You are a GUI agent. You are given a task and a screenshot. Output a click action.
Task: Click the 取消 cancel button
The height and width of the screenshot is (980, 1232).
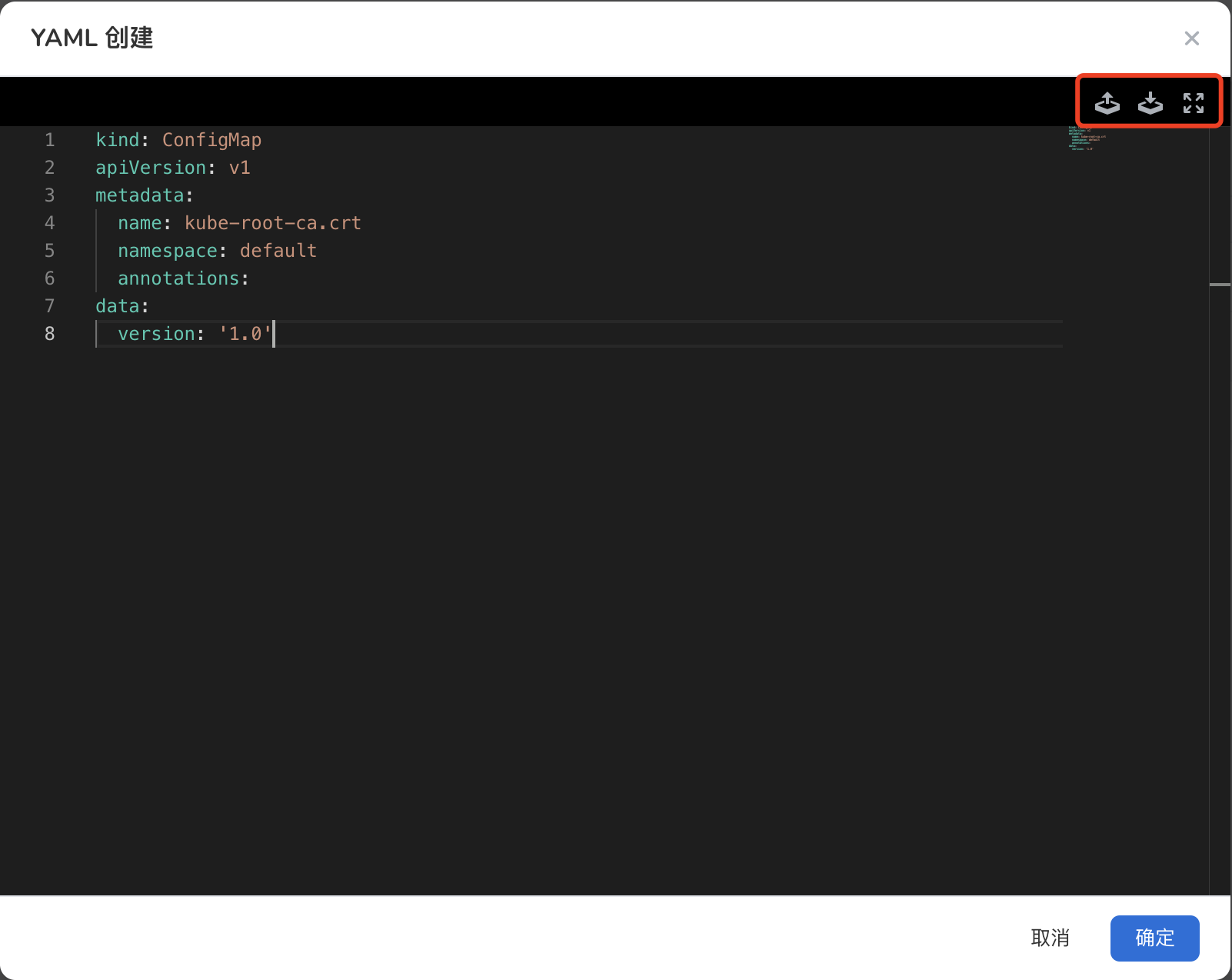(x=1050, y=938)
